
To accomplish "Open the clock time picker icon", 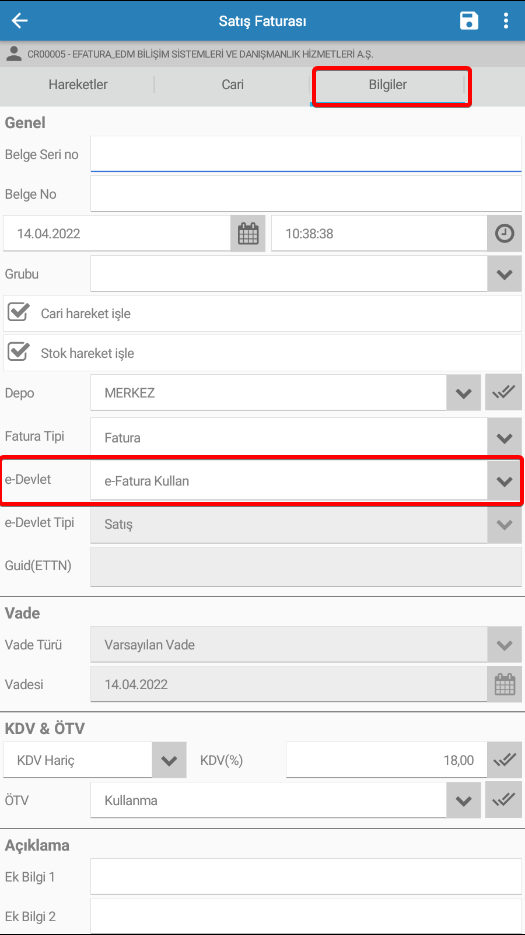I will [505, 233].
